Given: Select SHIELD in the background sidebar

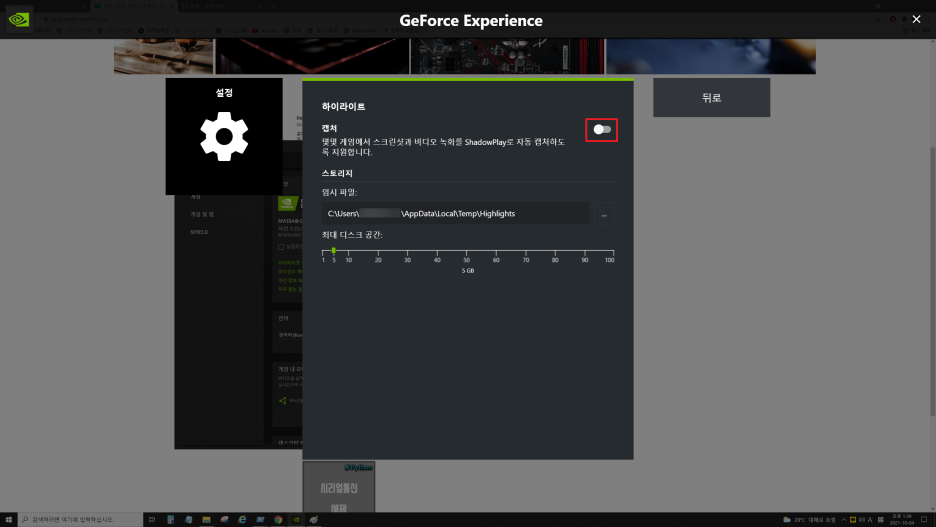Looking at the screenshot, I should click(x=199, y=232).
